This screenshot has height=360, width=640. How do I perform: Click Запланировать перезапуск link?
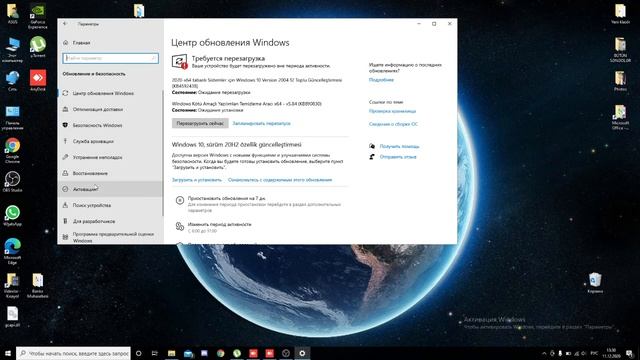261,123
